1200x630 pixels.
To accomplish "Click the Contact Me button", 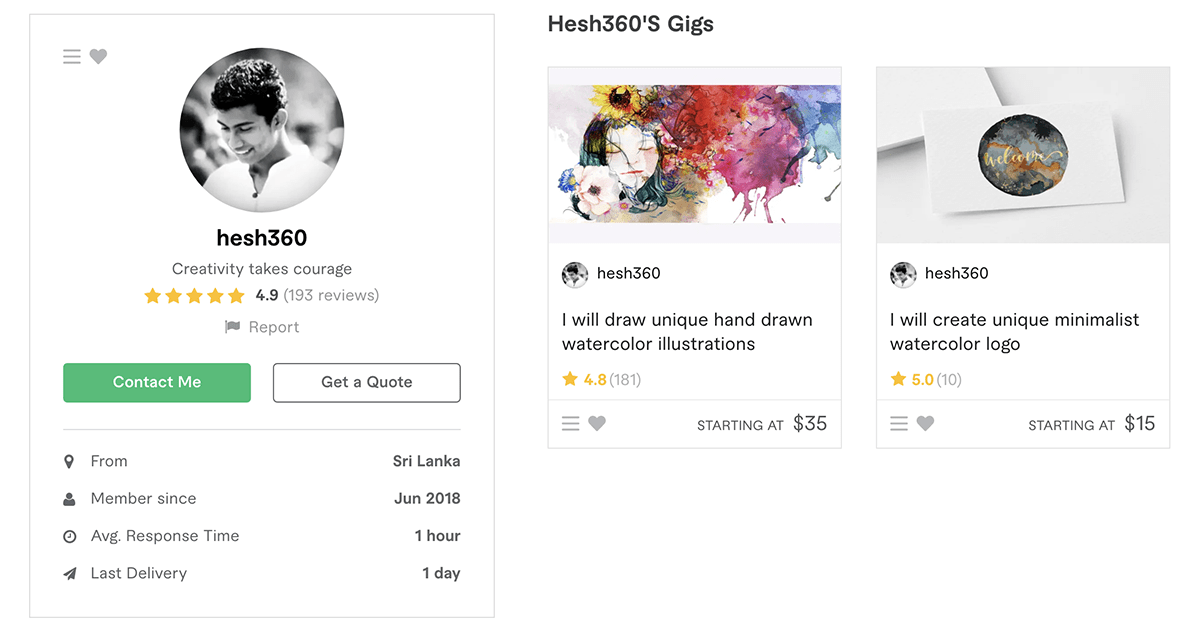I will tap(157, 382).
